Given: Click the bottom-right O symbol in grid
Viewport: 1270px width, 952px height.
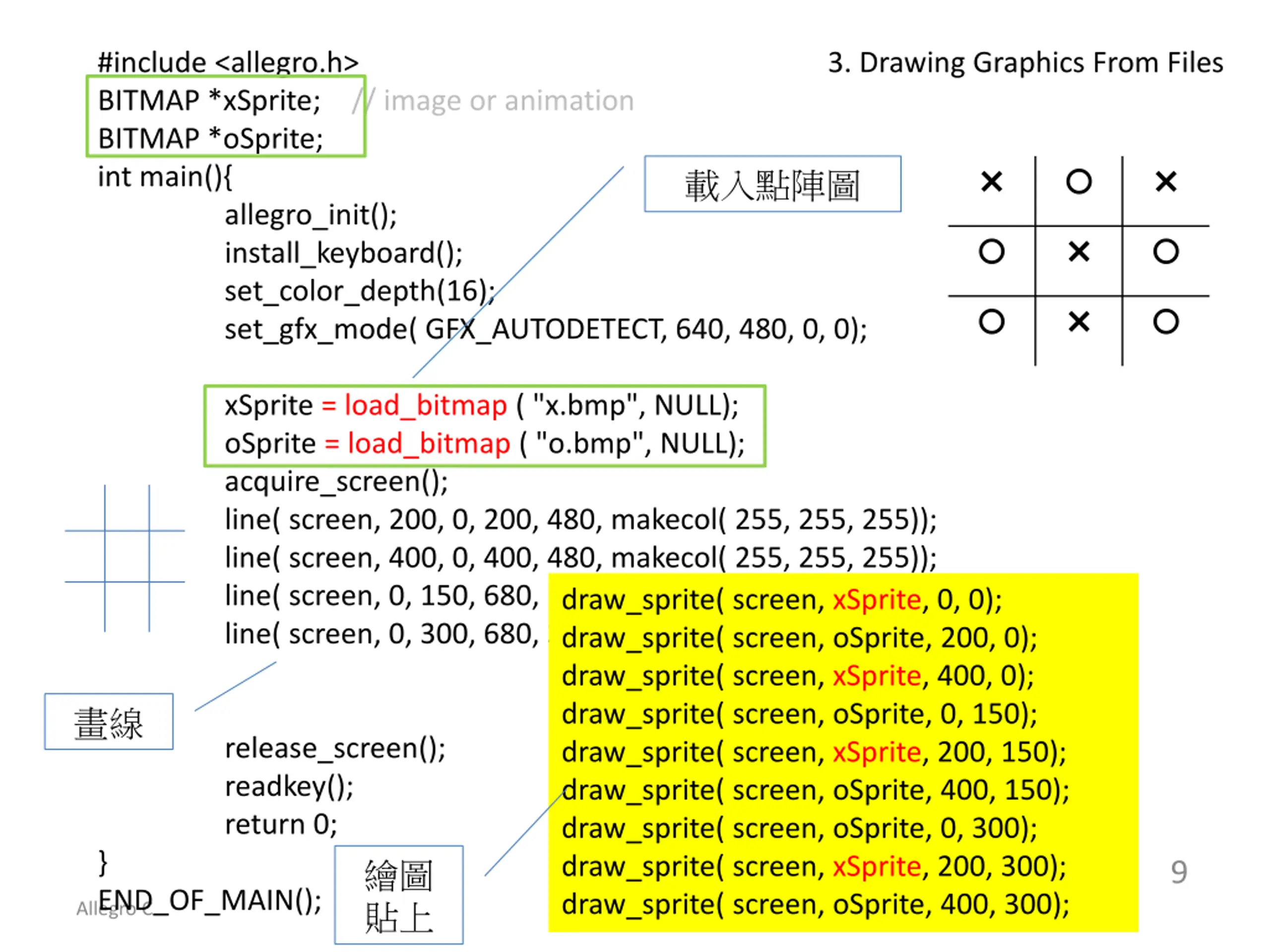Looking at the screenshot, I should [1166, 321].
